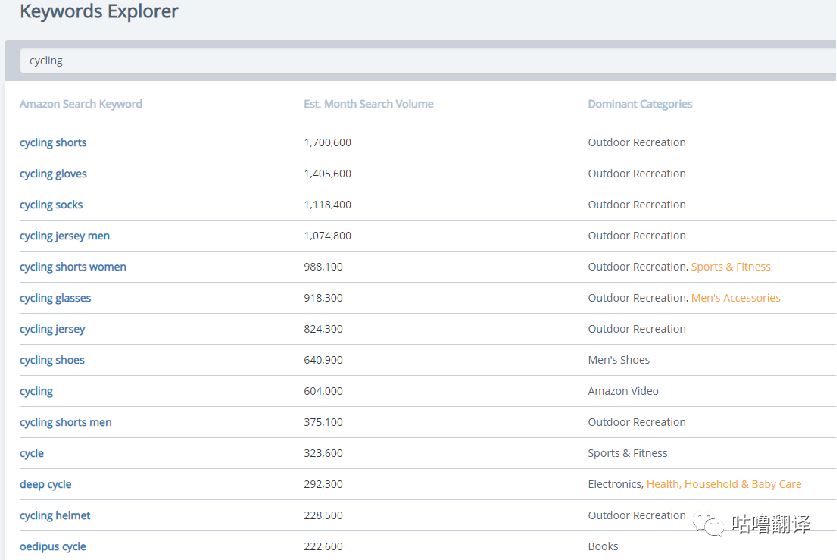Screen dimensions: 837x560
Task: Click the orange 'Sports & Fitness' category in cycling shorts women row
Action: [731, 266]
